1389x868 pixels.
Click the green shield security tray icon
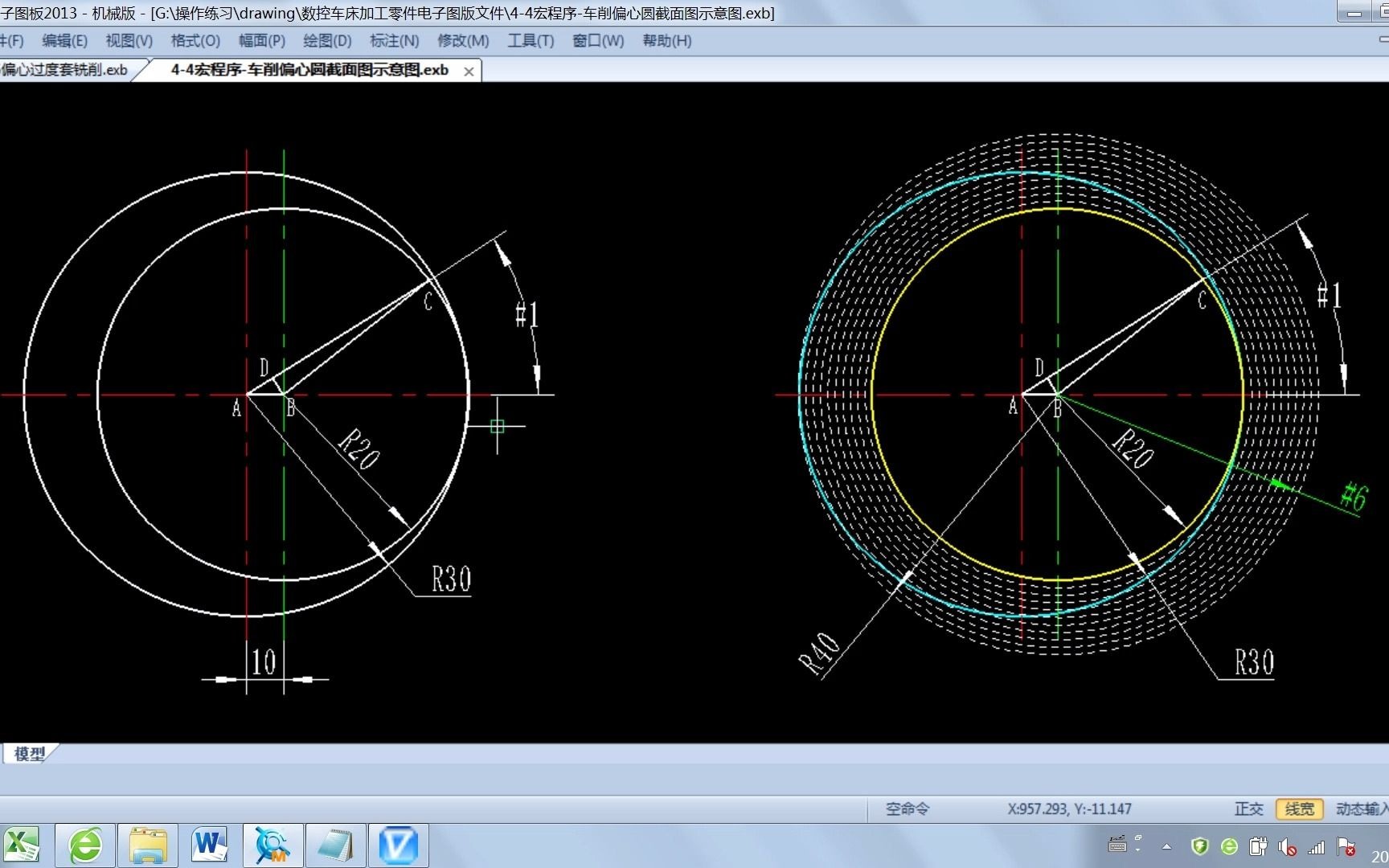[1200, 846]
